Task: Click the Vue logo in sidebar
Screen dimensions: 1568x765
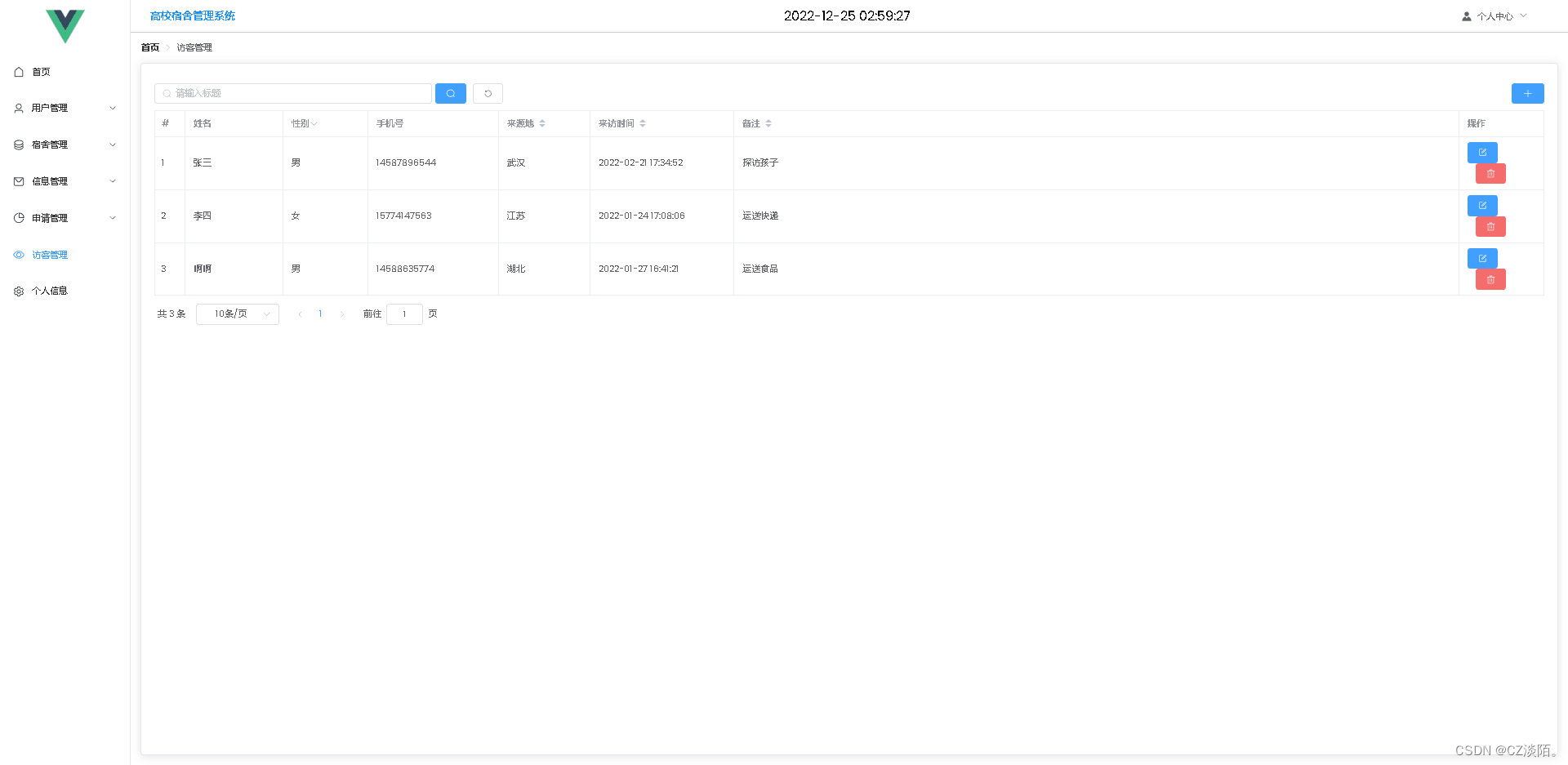Action: (65, 26)
